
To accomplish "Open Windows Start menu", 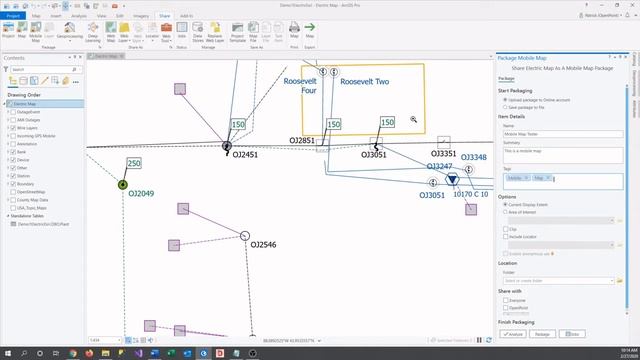I will click(7, 353).
